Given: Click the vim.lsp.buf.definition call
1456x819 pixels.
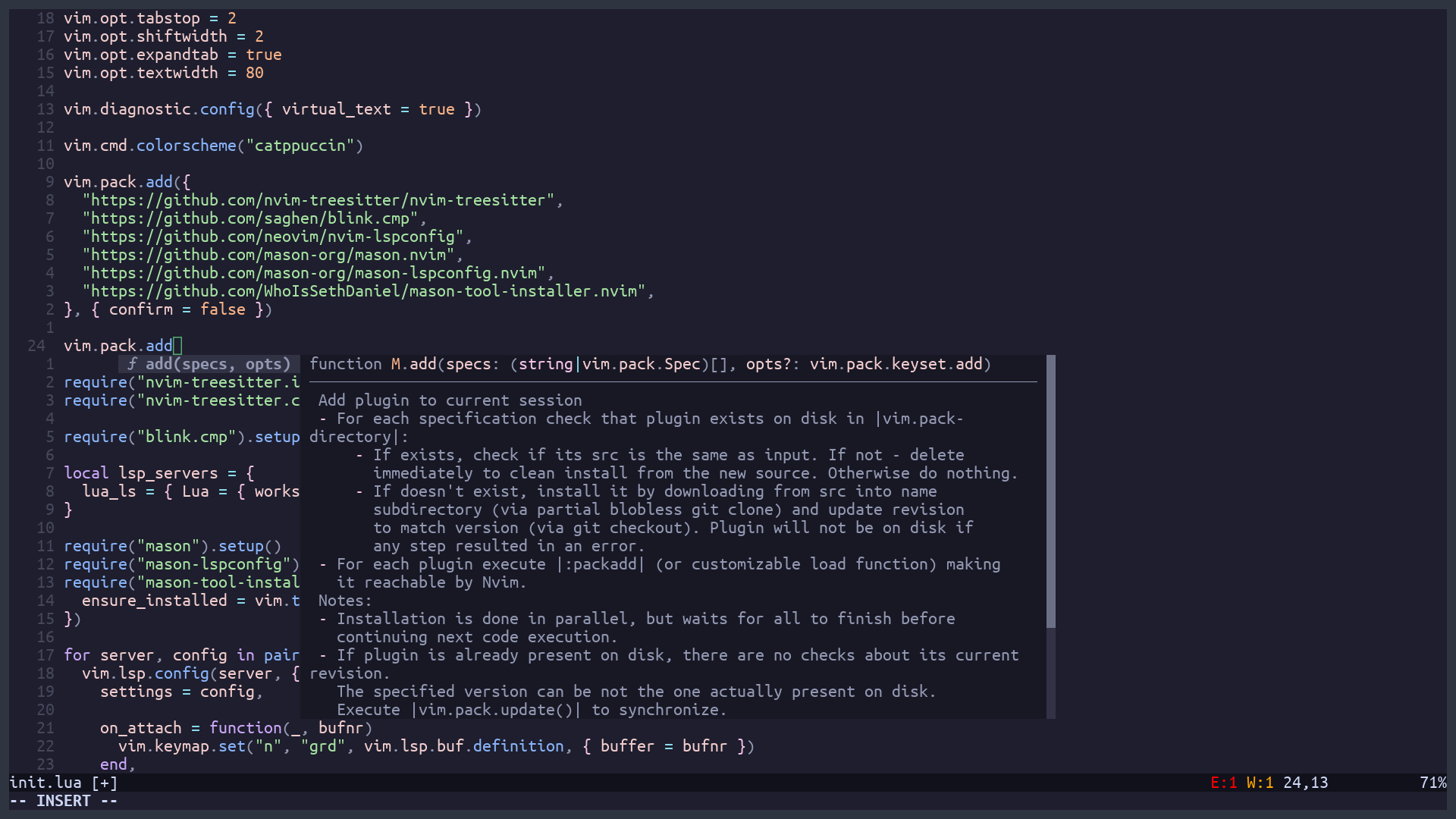Looking at the screenshot, I should click(464, 746).
